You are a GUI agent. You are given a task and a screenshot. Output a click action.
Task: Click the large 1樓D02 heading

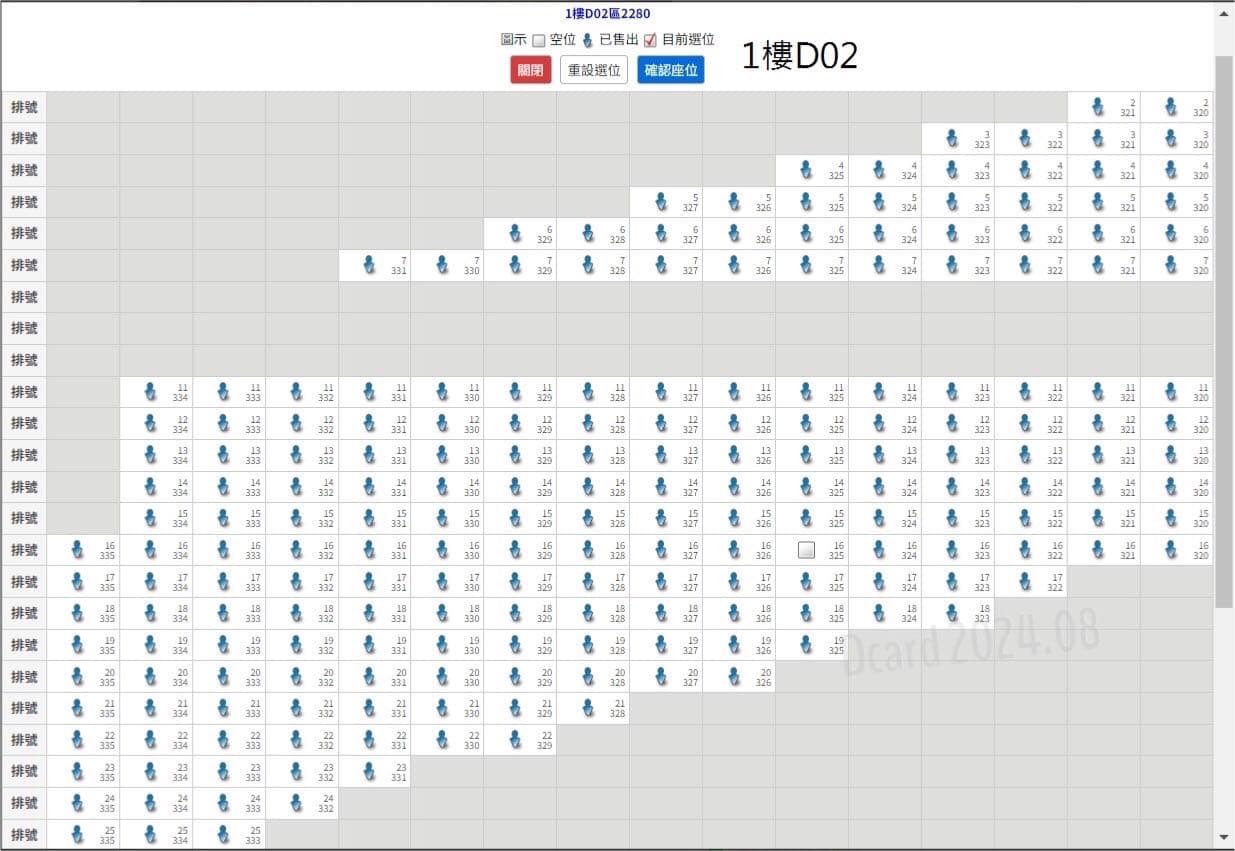(800, 56)
